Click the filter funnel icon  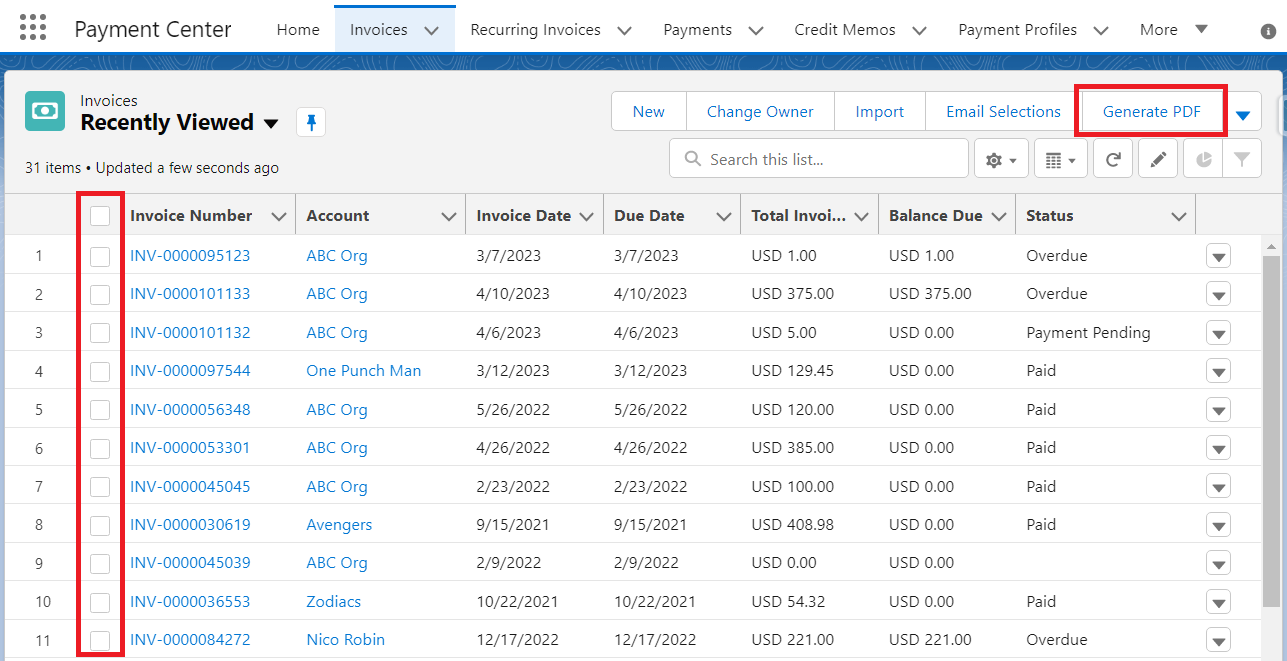(1241, 160)
